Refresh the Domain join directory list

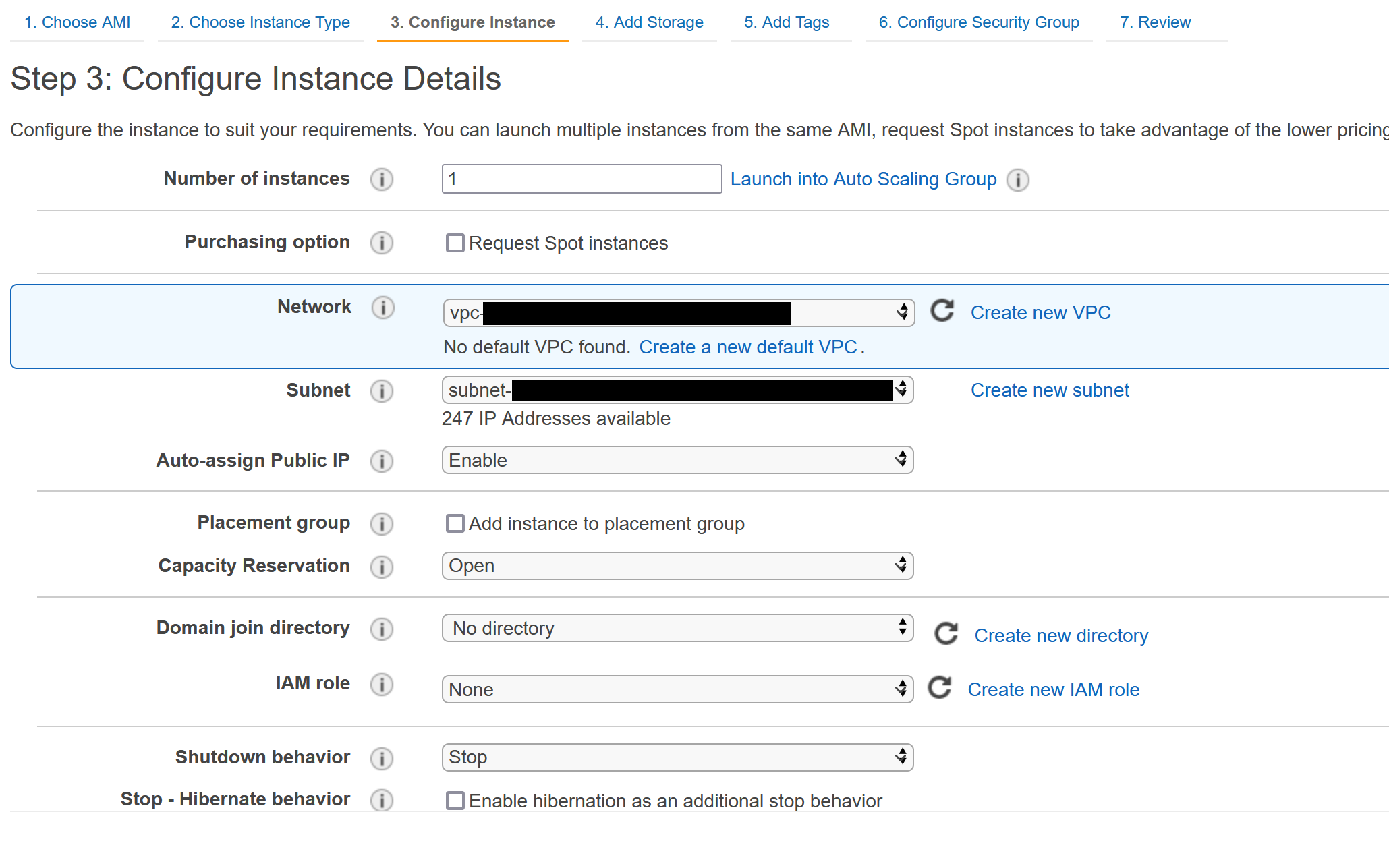[946, 633]
